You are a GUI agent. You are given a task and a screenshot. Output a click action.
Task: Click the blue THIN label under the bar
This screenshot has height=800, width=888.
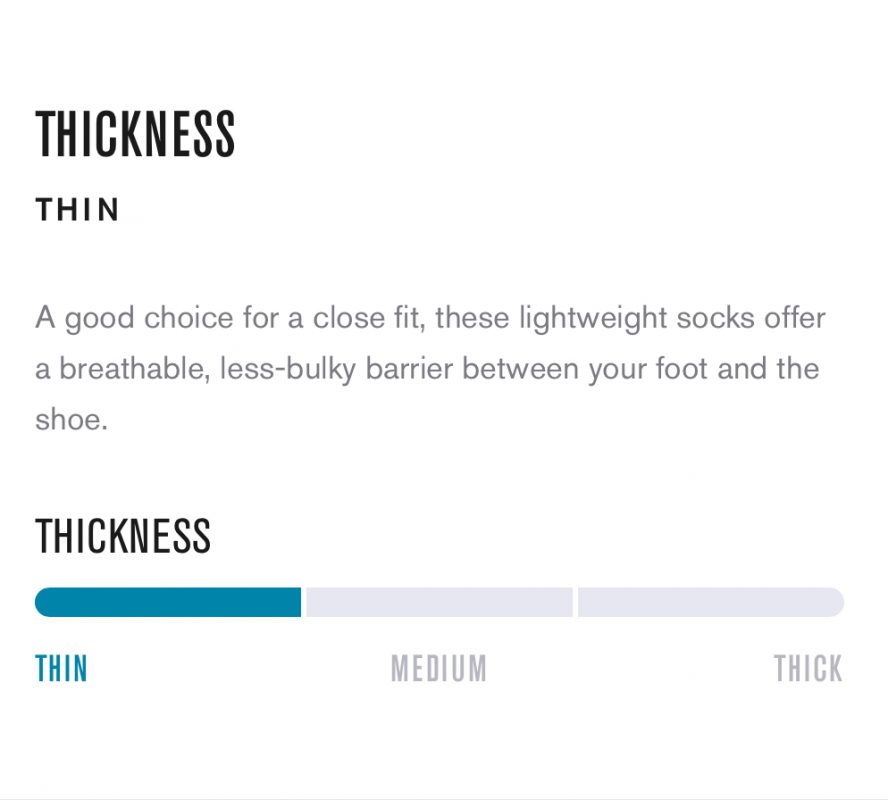[x=62, y=668]
